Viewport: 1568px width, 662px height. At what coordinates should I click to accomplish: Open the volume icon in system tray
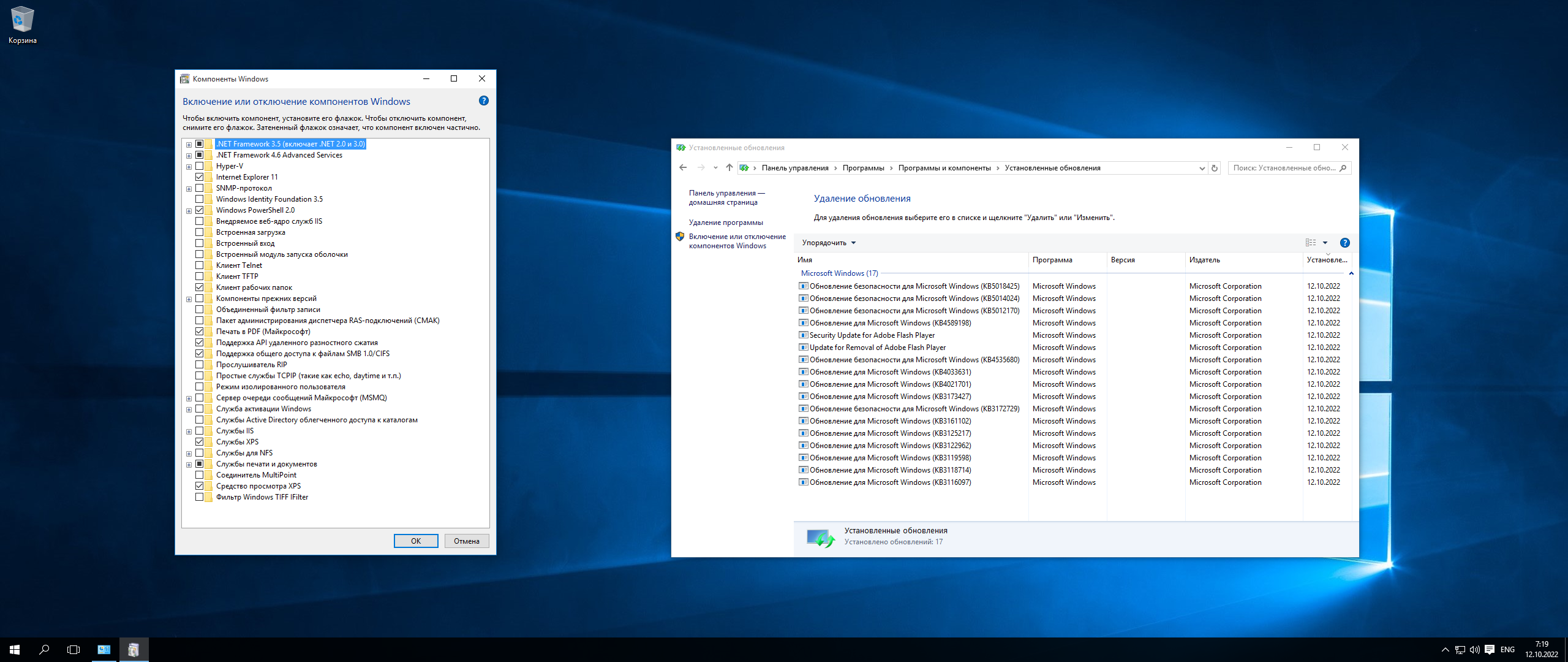[1475, 650]
